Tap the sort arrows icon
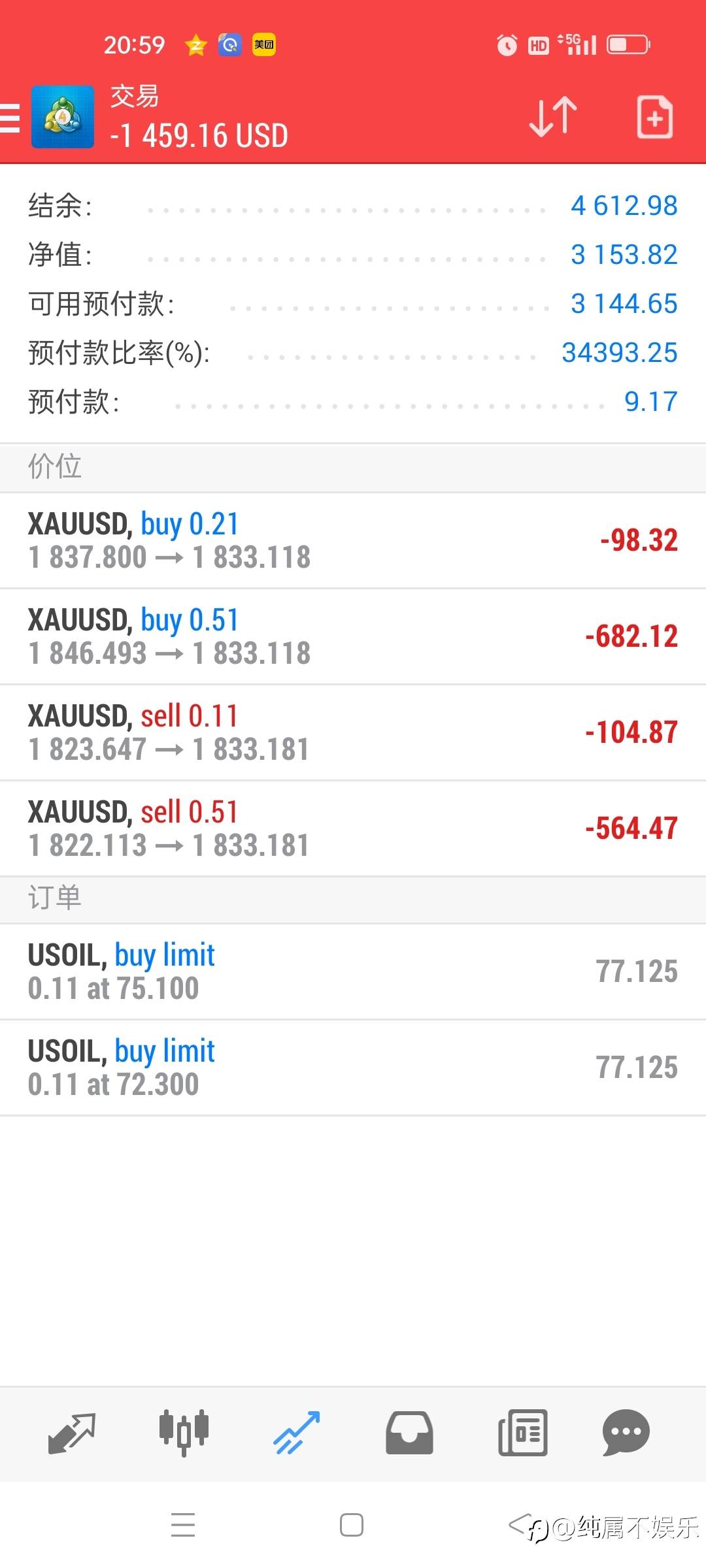Viewport: 706px width, 1568px height. [x=553, y=117]
